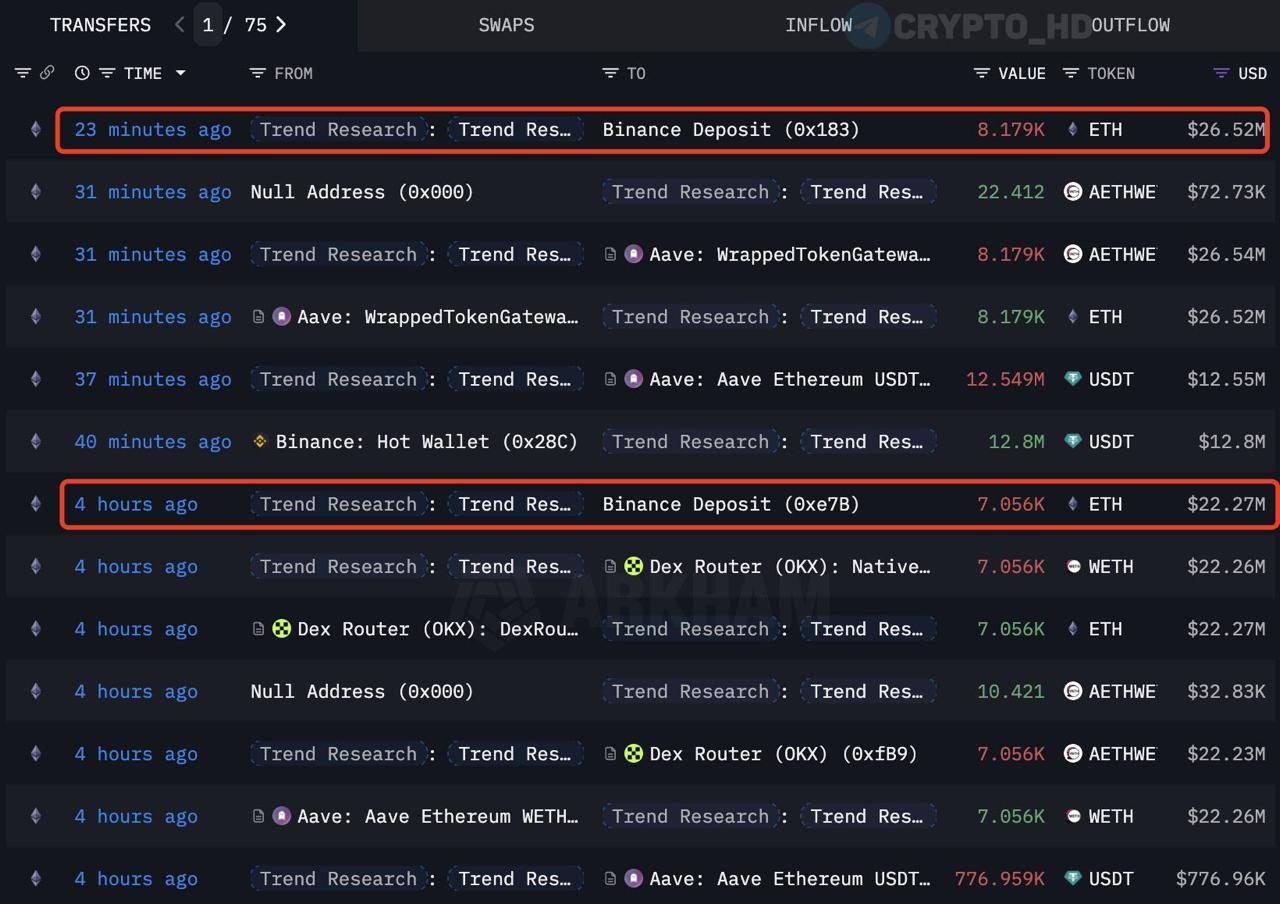The height and width of the screenshot is (904, 1280).
Task: Click the AETHWE token icon in the $26.54M row
Action: pos(1073,254)
